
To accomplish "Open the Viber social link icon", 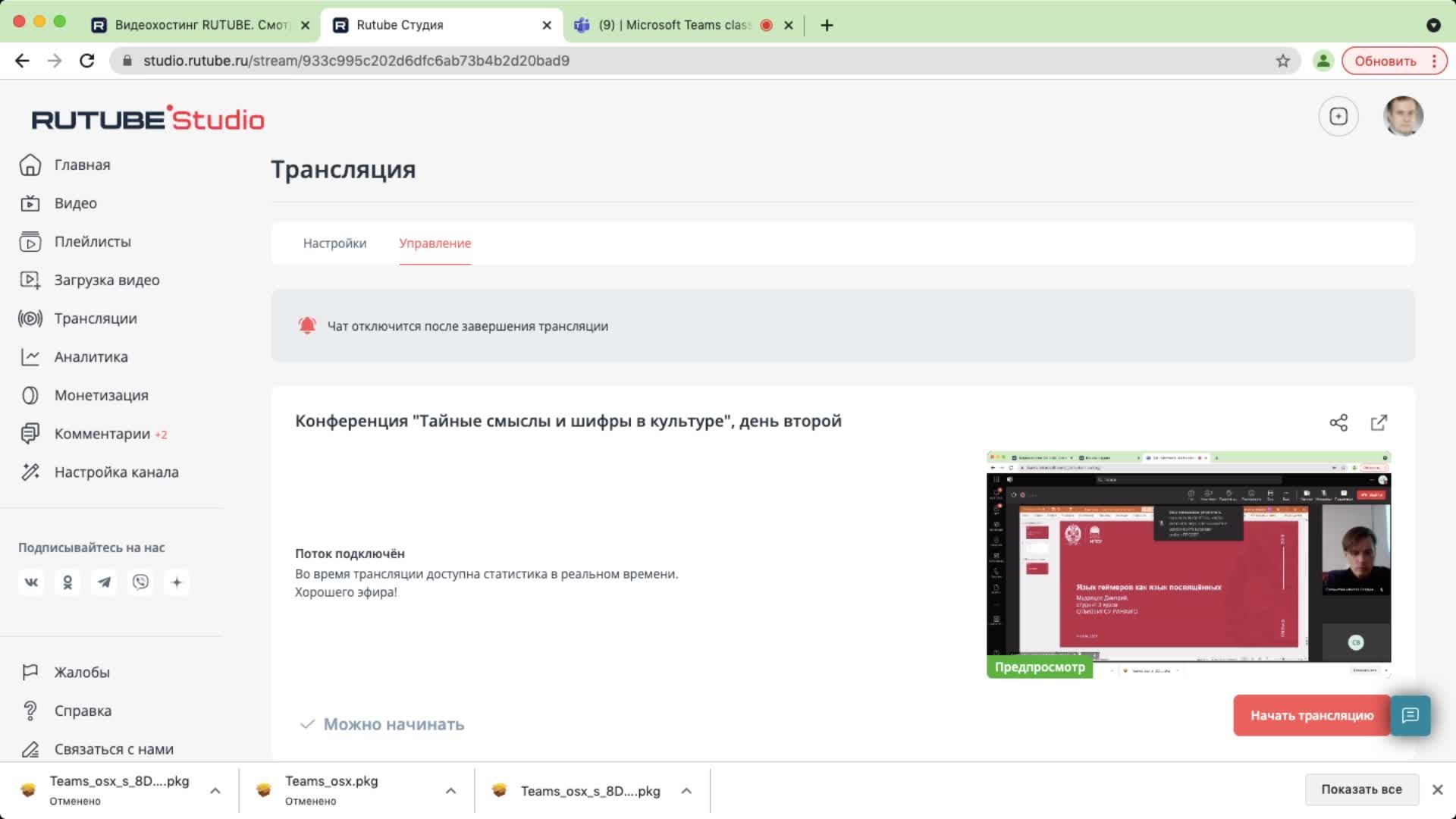I will tap(140, 582).
